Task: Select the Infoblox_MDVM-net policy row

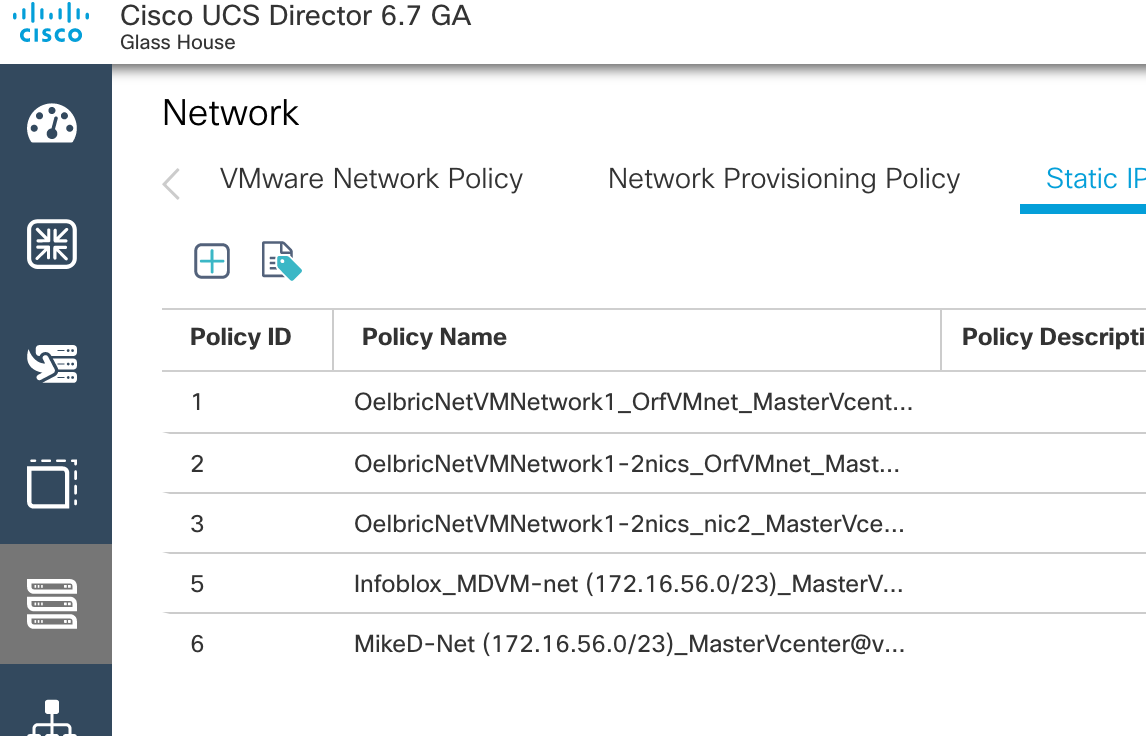Action: (628, 584)
